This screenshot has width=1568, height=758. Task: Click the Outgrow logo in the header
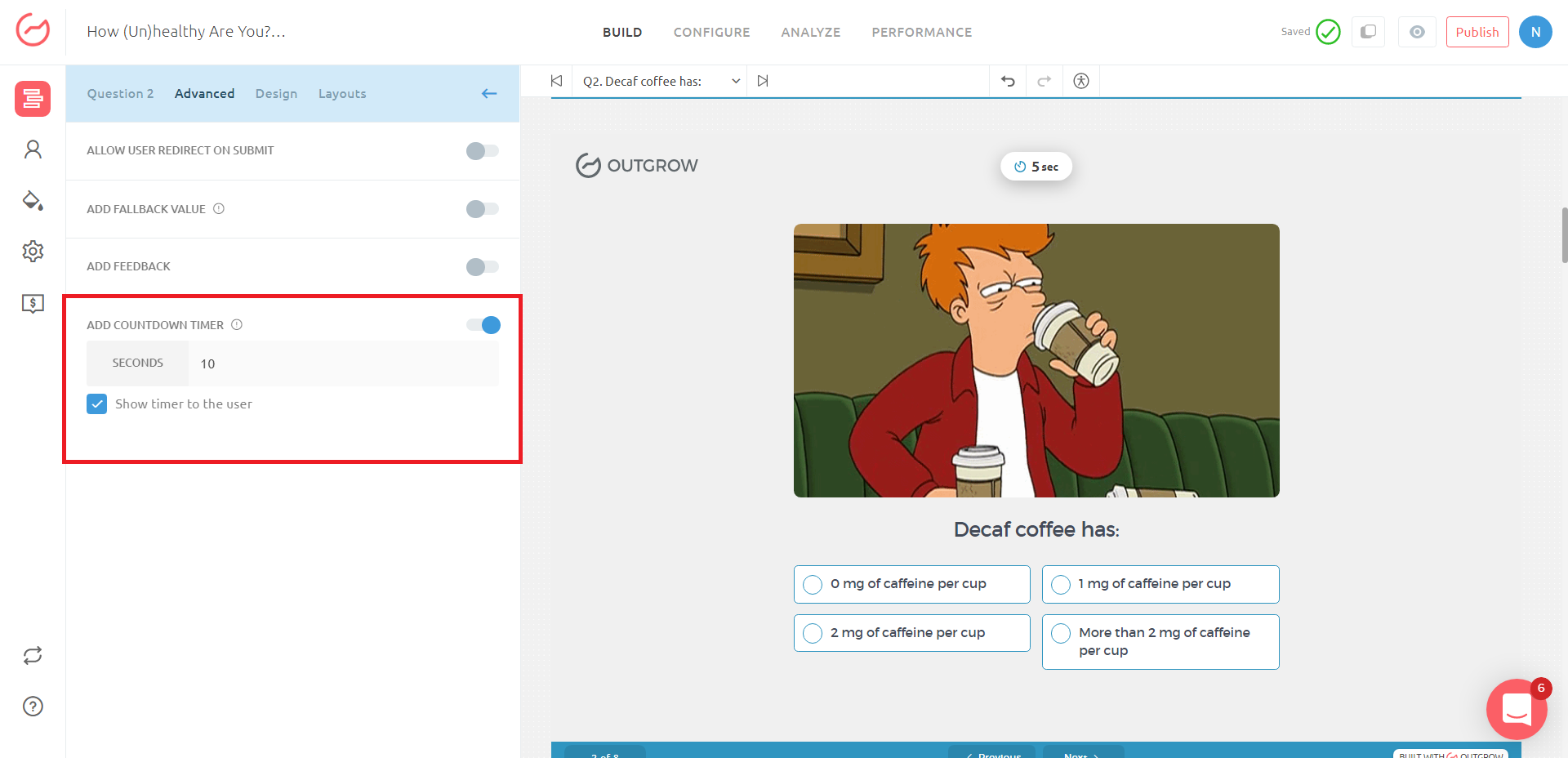tap(33, 31)
